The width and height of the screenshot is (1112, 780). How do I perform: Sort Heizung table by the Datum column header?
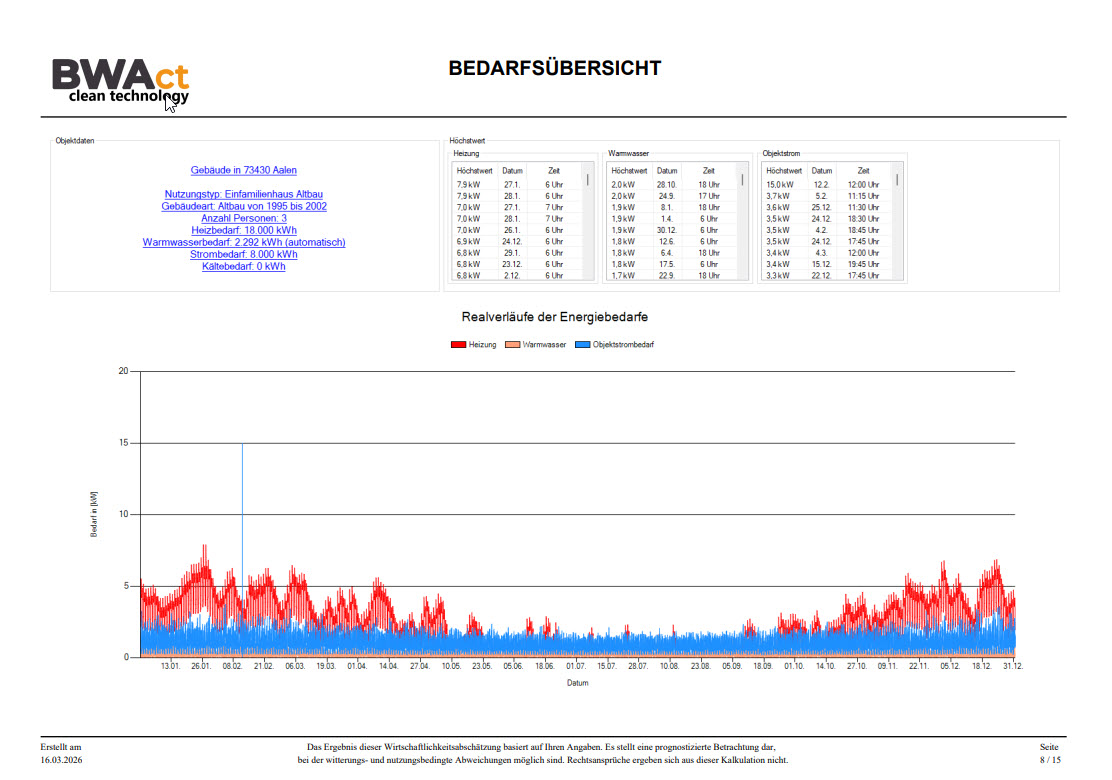coord(512,171)
